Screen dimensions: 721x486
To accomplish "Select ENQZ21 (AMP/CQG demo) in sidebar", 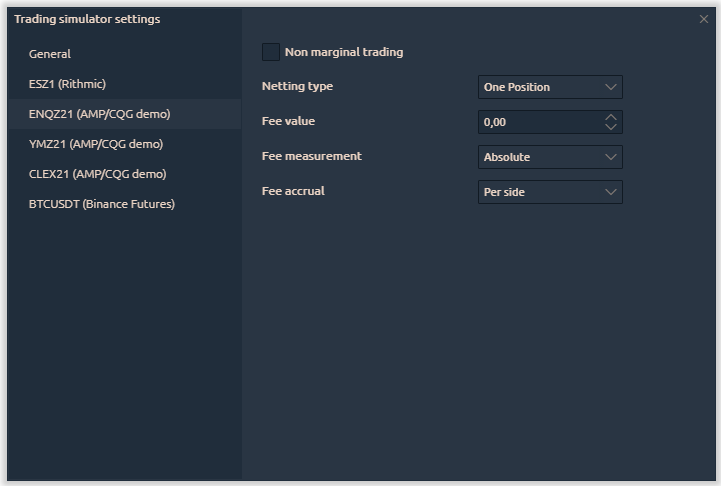I will point(99,114).
